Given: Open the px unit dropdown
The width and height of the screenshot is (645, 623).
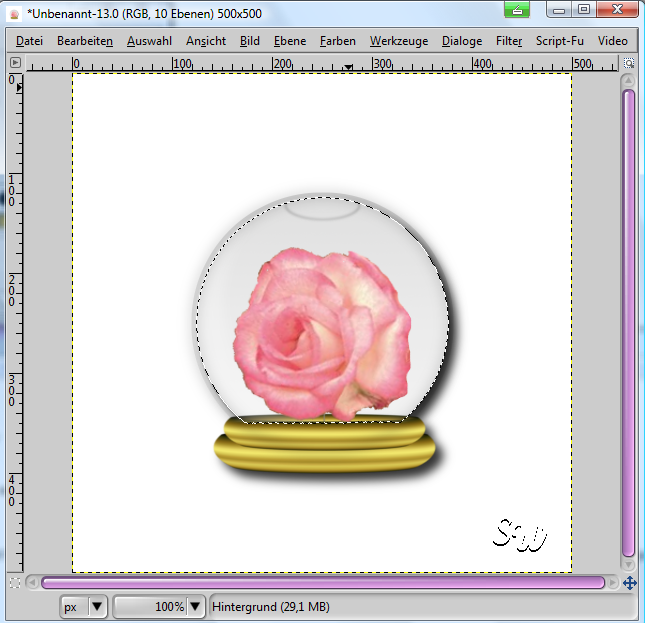Looking at the screenshot, I should click(84, 607).
